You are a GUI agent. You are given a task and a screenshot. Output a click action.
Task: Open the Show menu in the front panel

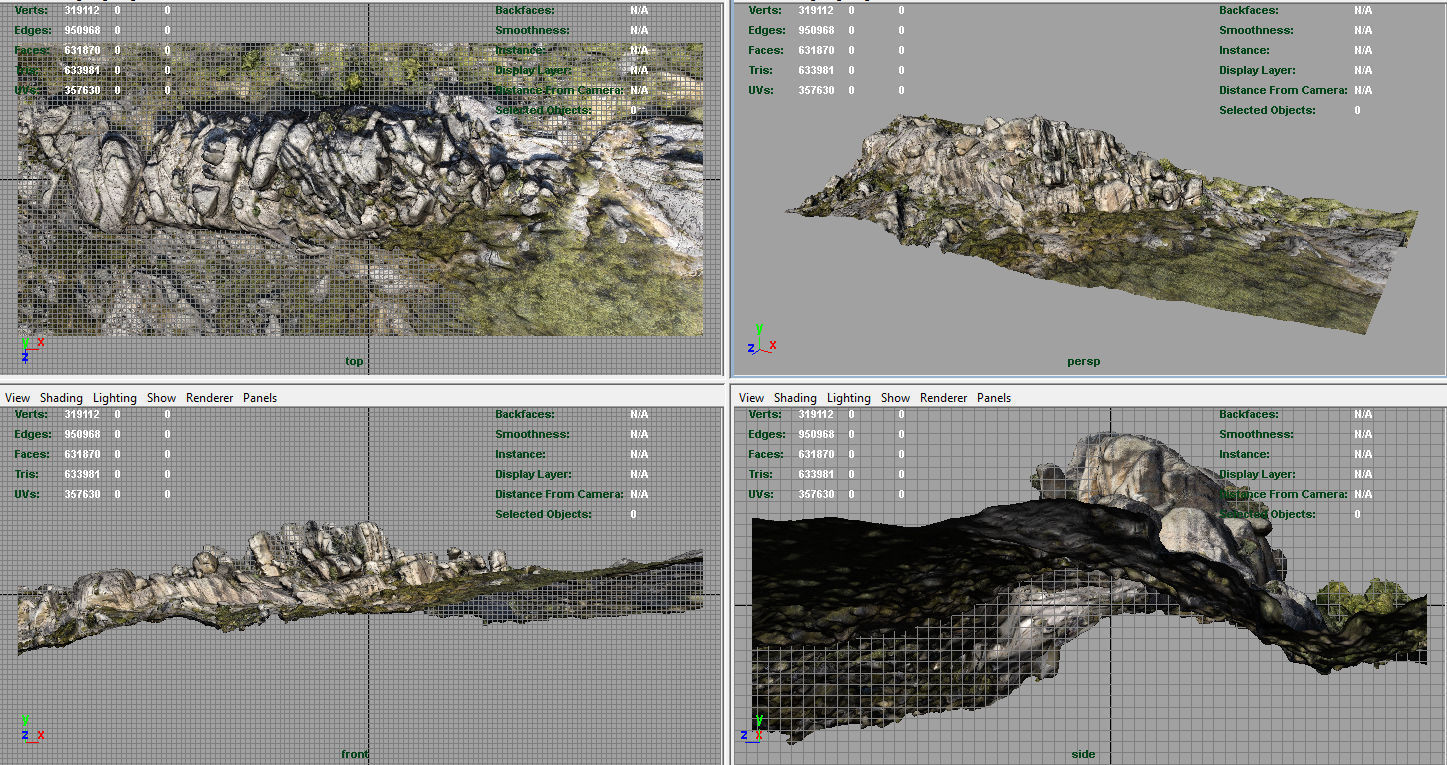coord(161,398)
